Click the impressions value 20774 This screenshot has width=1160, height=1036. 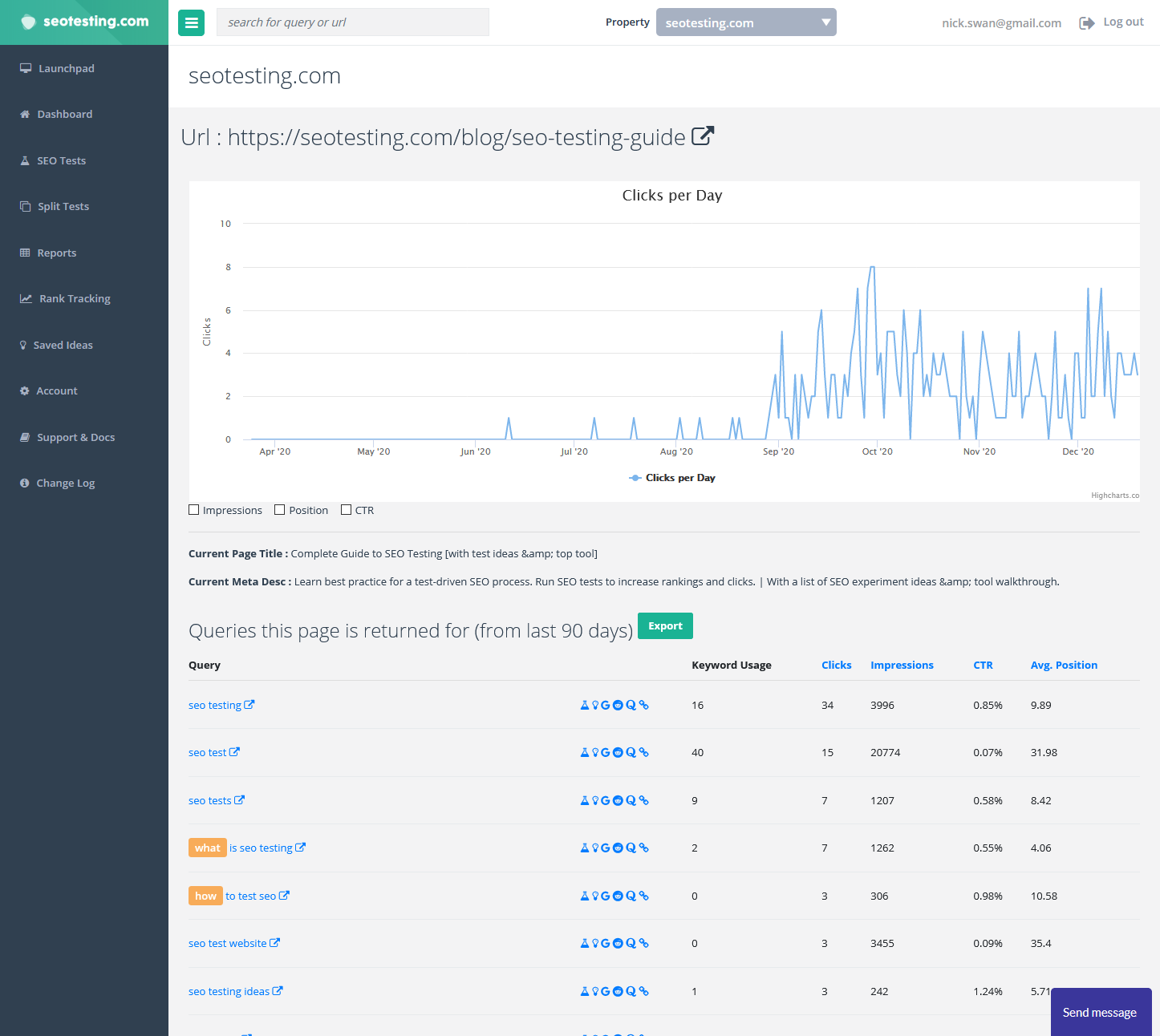pyautogui.click(x=886, y=753)
